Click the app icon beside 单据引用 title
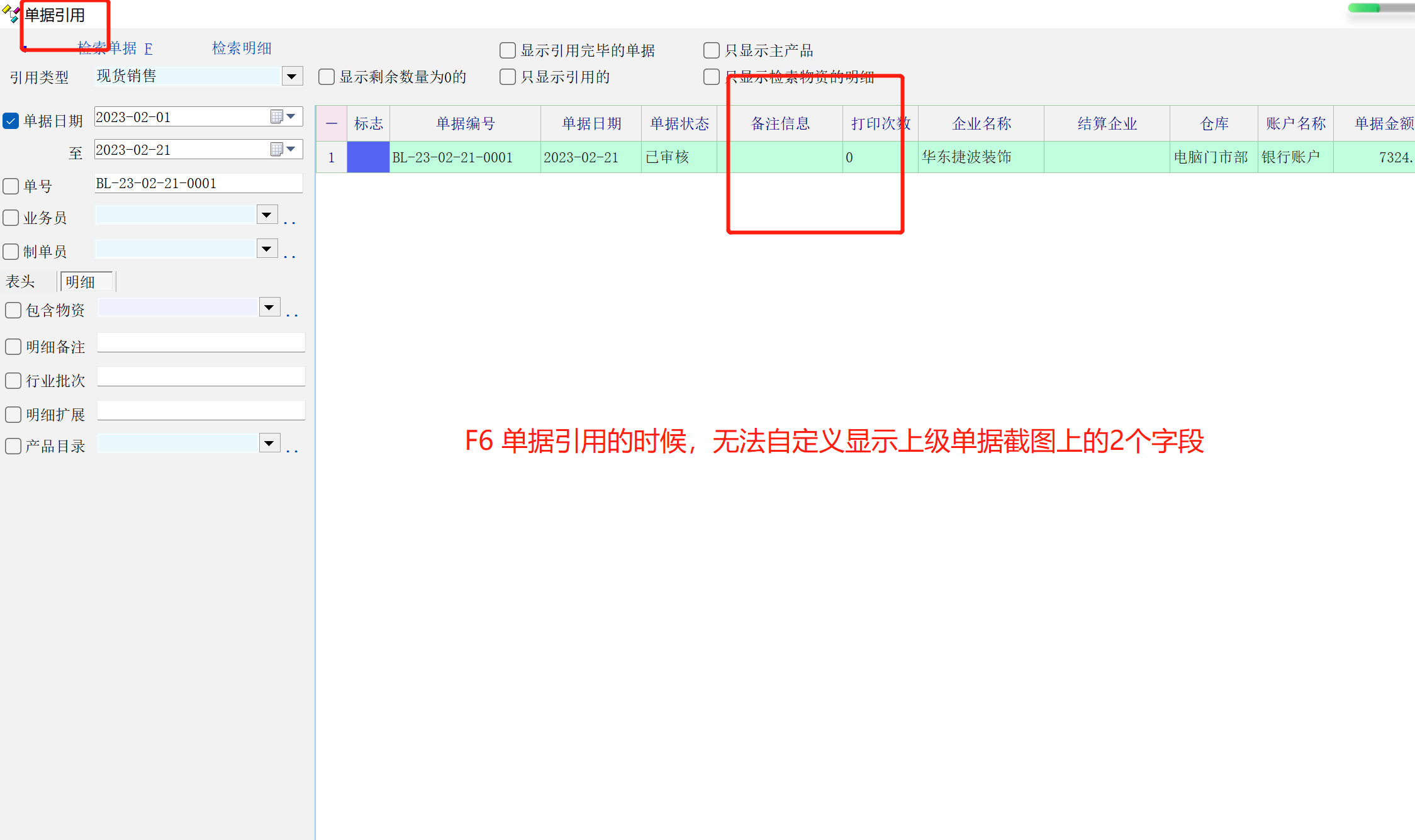The width and height of the screenshot is (1415, 840). (11, 14)
